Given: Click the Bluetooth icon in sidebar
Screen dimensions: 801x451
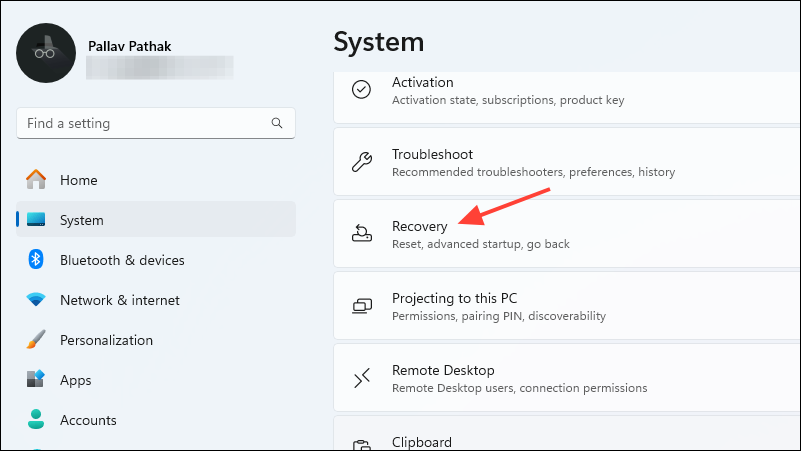Looking at the screenshot, I should point(36,260).
